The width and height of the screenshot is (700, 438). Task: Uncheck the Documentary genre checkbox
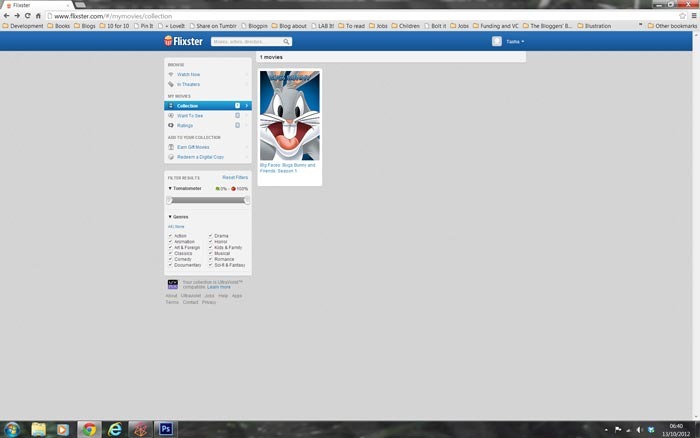pyautogui.click(x=170, y=264)
